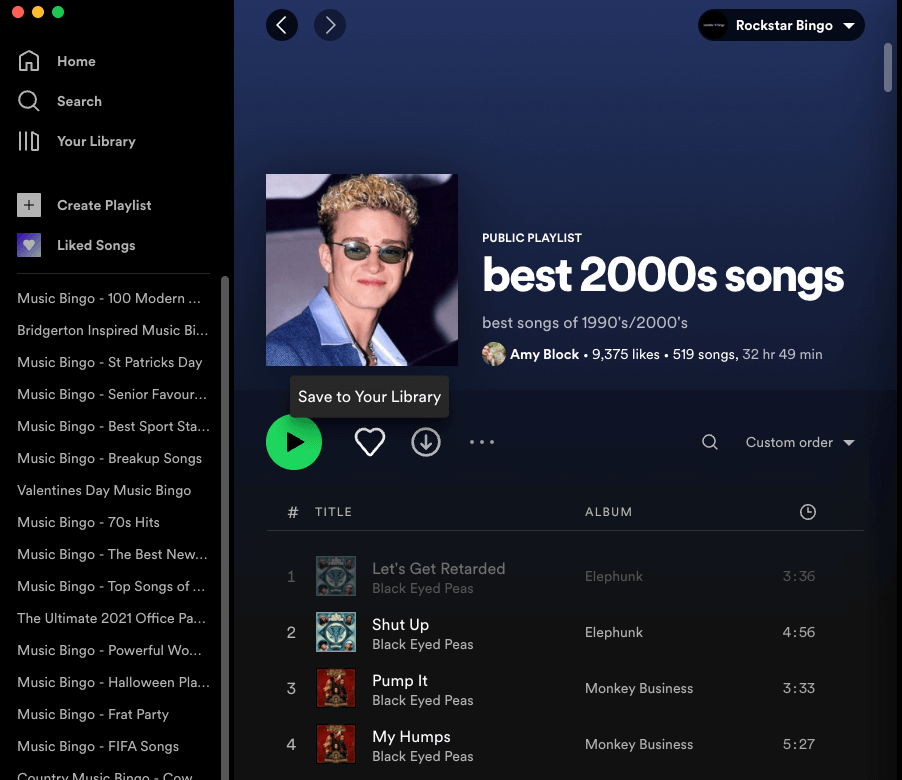Click the My Humps album cover thumbnail
Viewport: 902px width, 780px height.
336,744
